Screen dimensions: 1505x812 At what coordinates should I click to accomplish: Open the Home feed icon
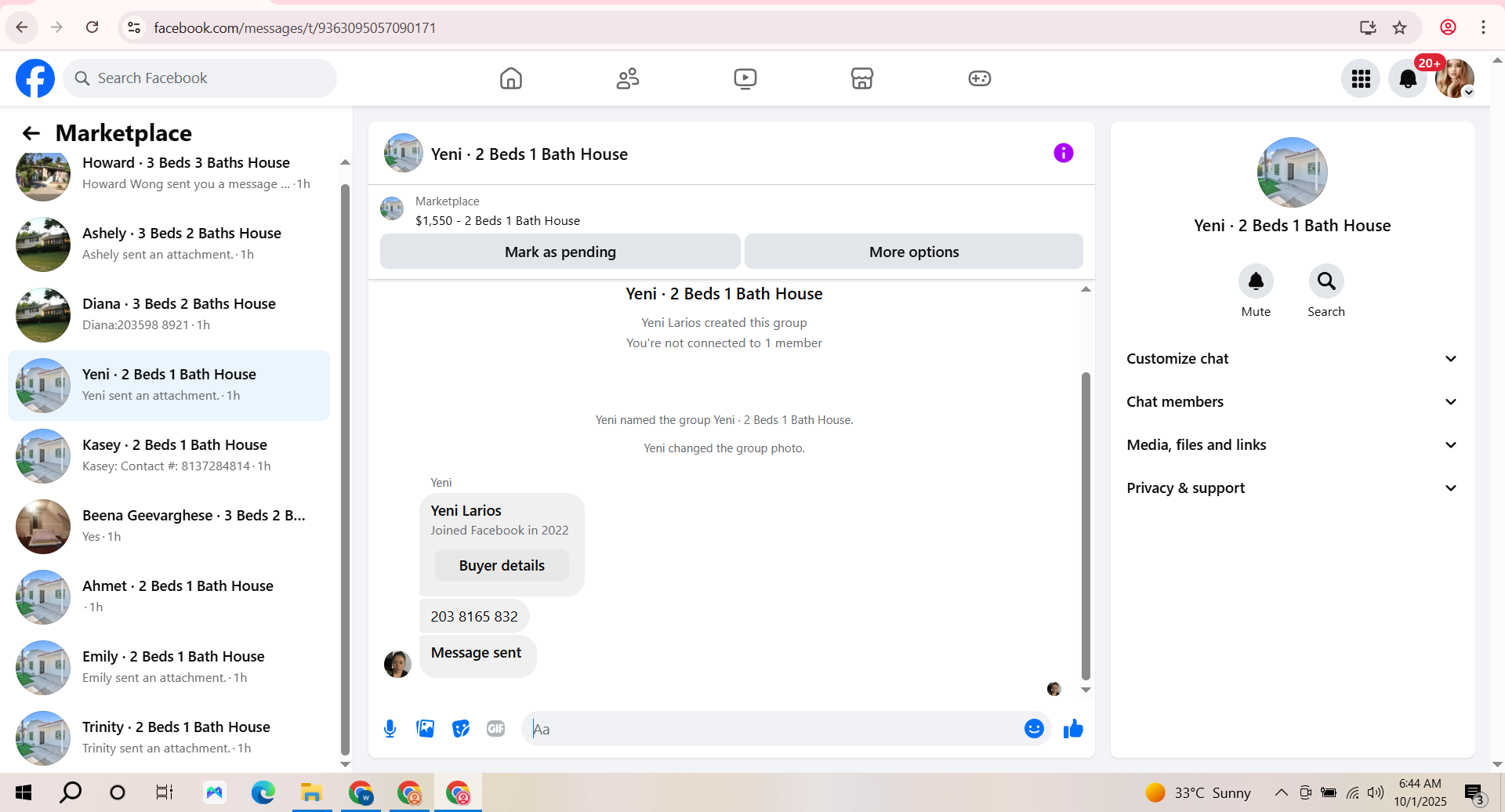pos(511,78)
